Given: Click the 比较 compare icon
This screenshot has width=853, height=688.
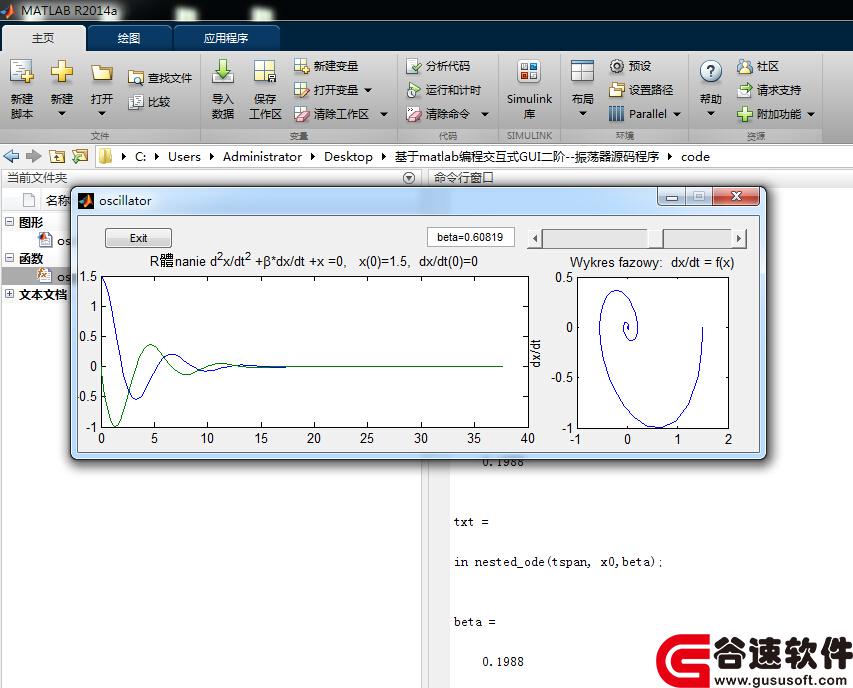Looking at the screenshot, I should click(x=135, y=102).
